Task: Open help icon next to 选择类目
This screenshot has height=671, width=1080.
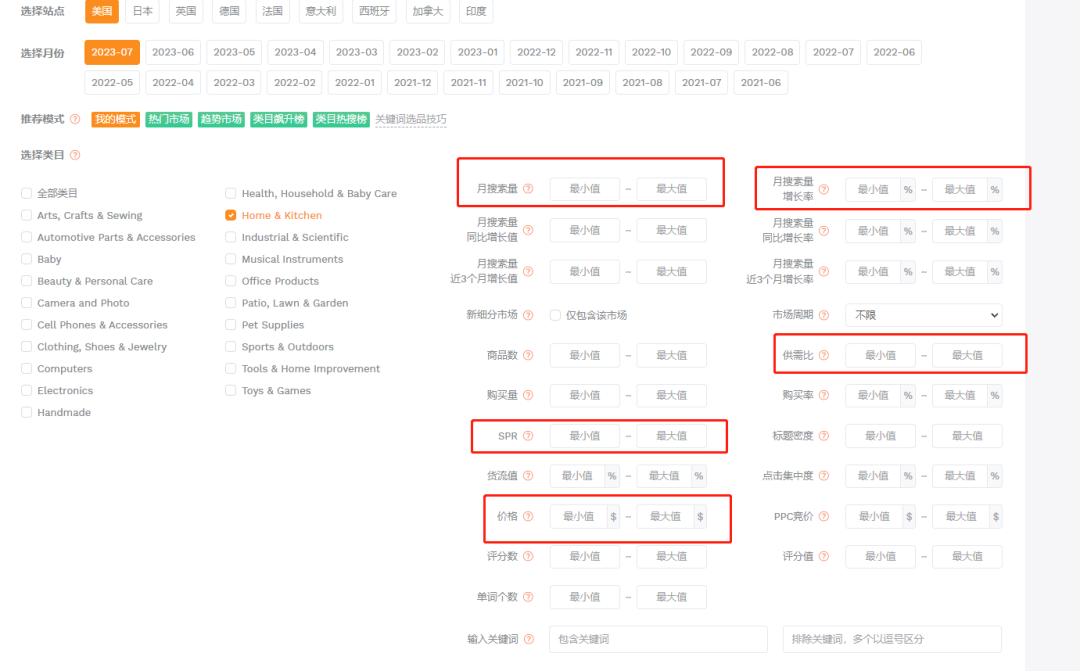Action: [75, 155]
